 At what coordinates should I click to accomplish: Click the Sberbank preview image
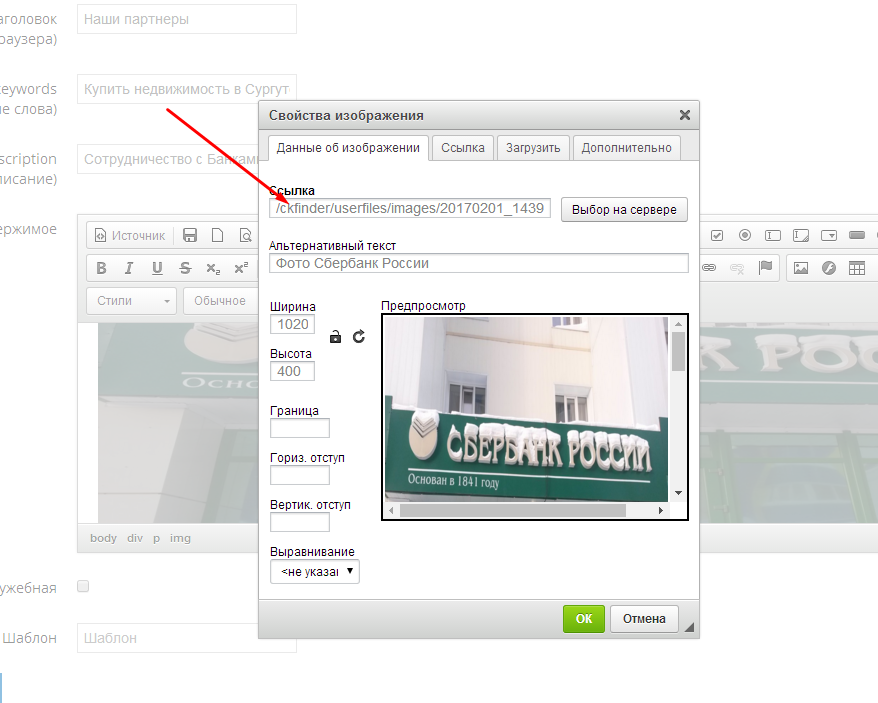click(x=526, y=409)
